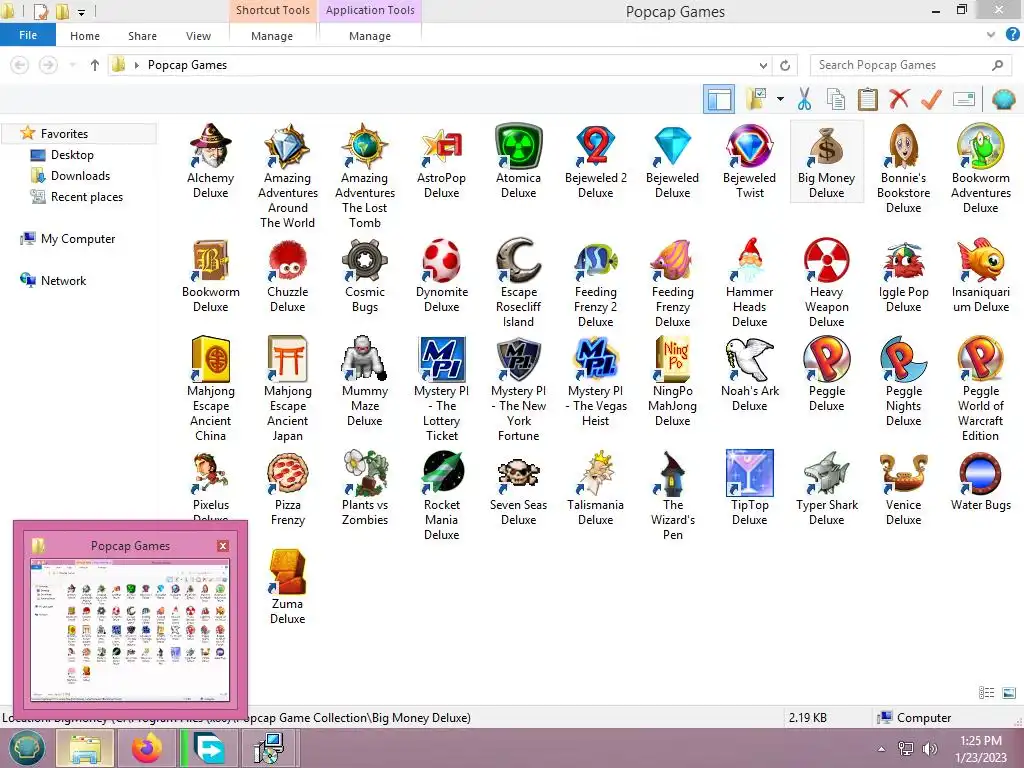Click the Search Popcap Games field
This screenshot has width=1024, height=768.
pos(910,65)
